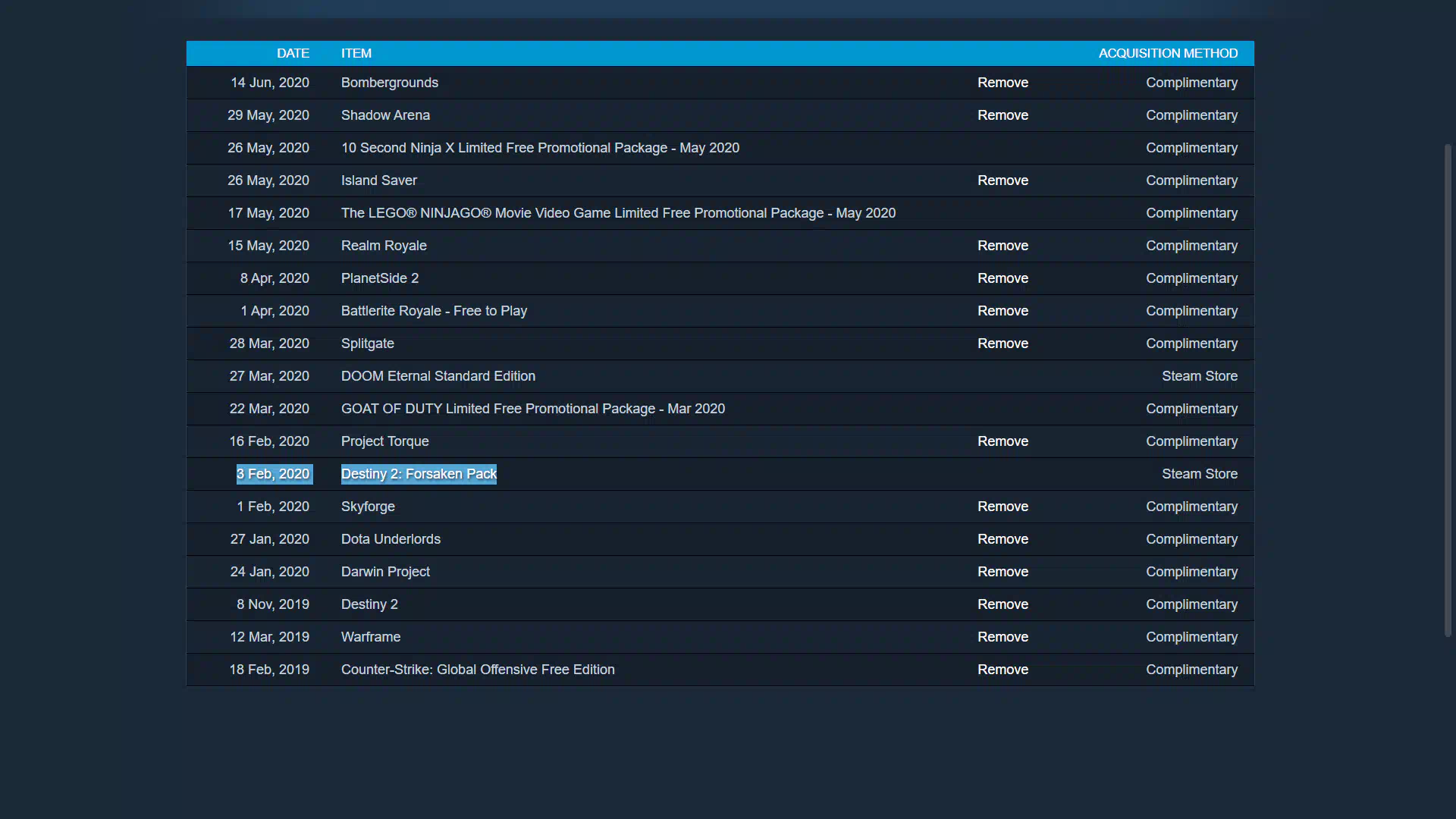Remove the Splitgate license
The width and height of the screenshot is (1456, 819).
click(1003, 344)
